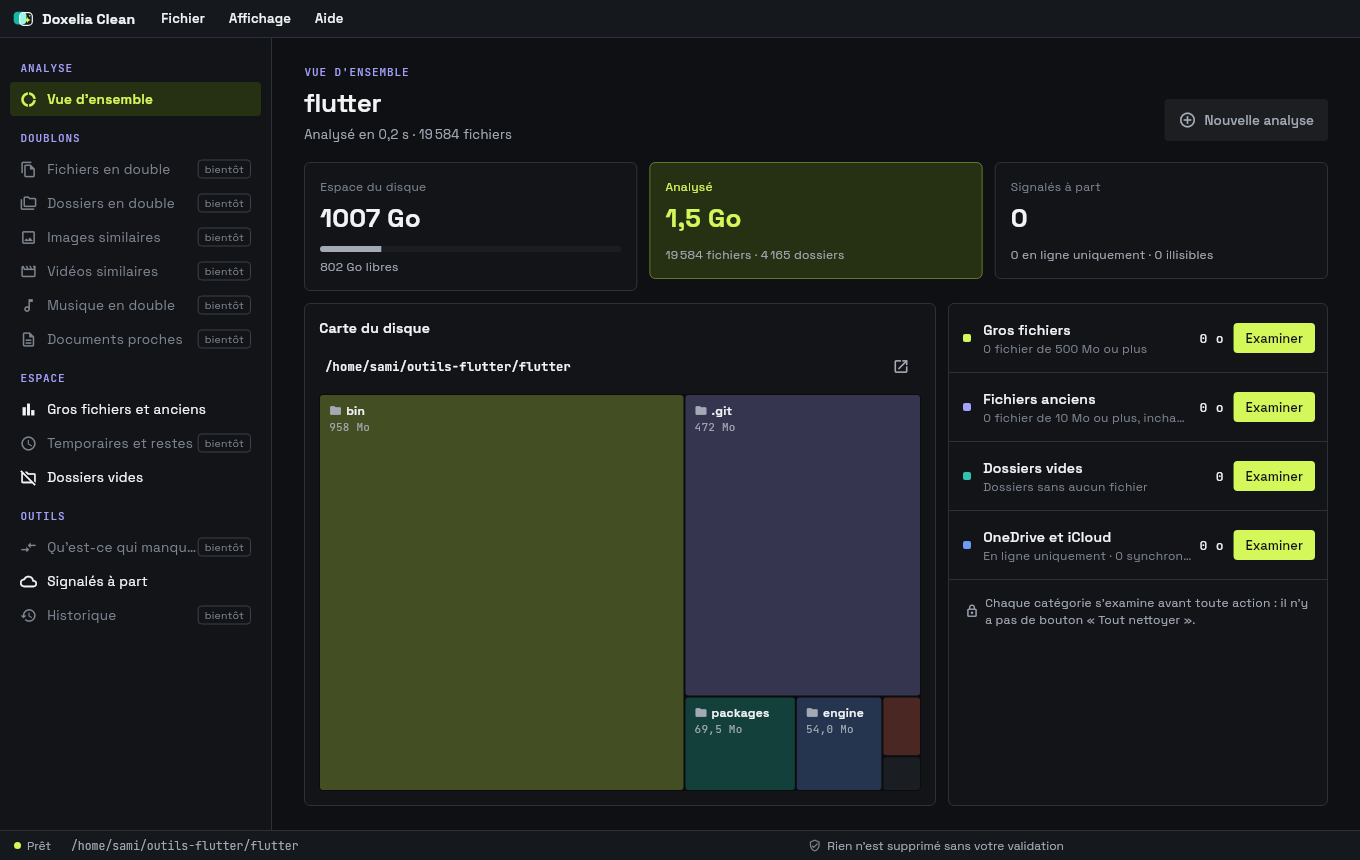Click the dark red block in disk map
The width and height of the screenshot is (1360, 860).
coord(902,726)
